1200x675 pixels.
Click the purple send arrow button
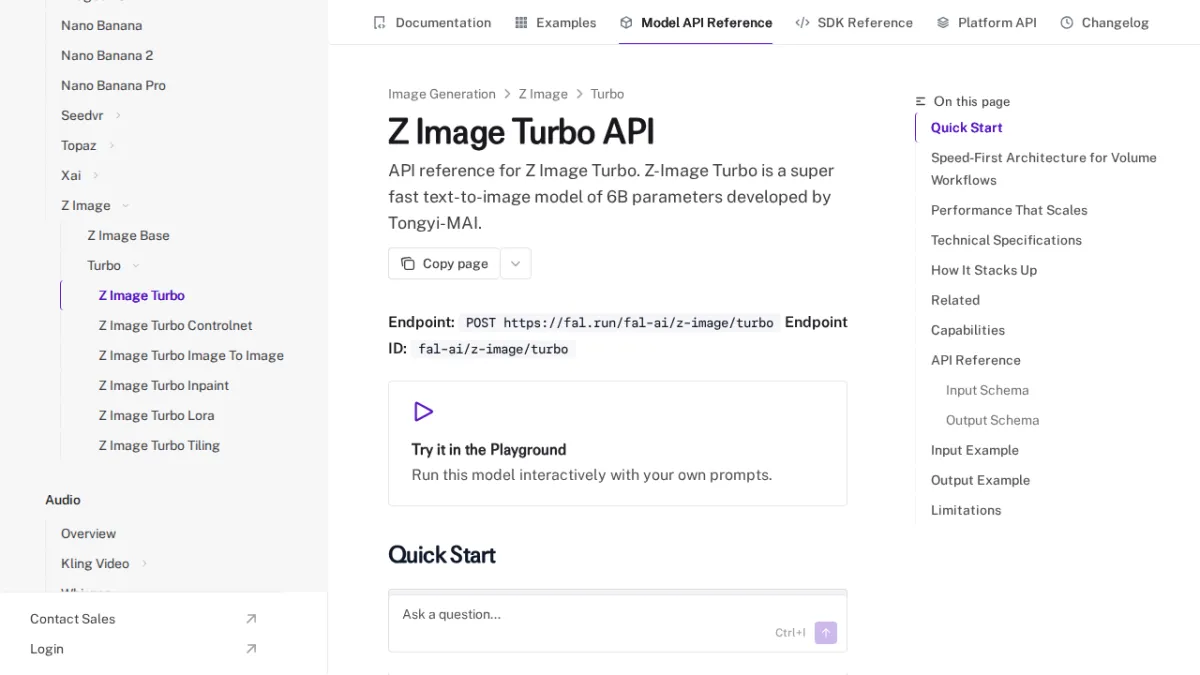tap(826, 633)
